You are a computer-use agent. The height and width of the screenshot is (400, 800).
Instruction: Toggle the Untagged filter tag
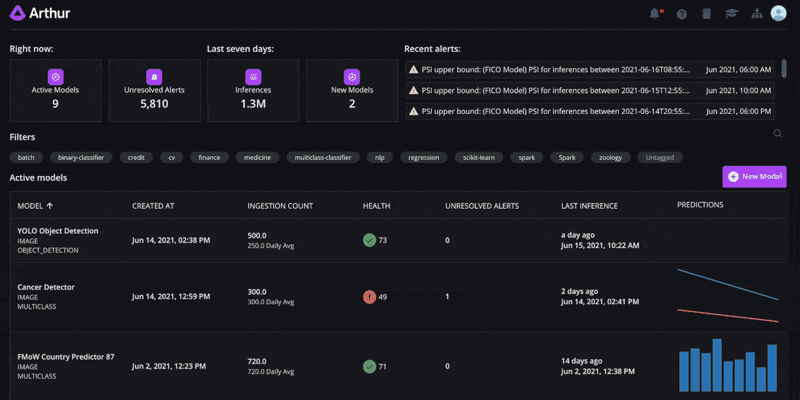[x=660, y=157]
